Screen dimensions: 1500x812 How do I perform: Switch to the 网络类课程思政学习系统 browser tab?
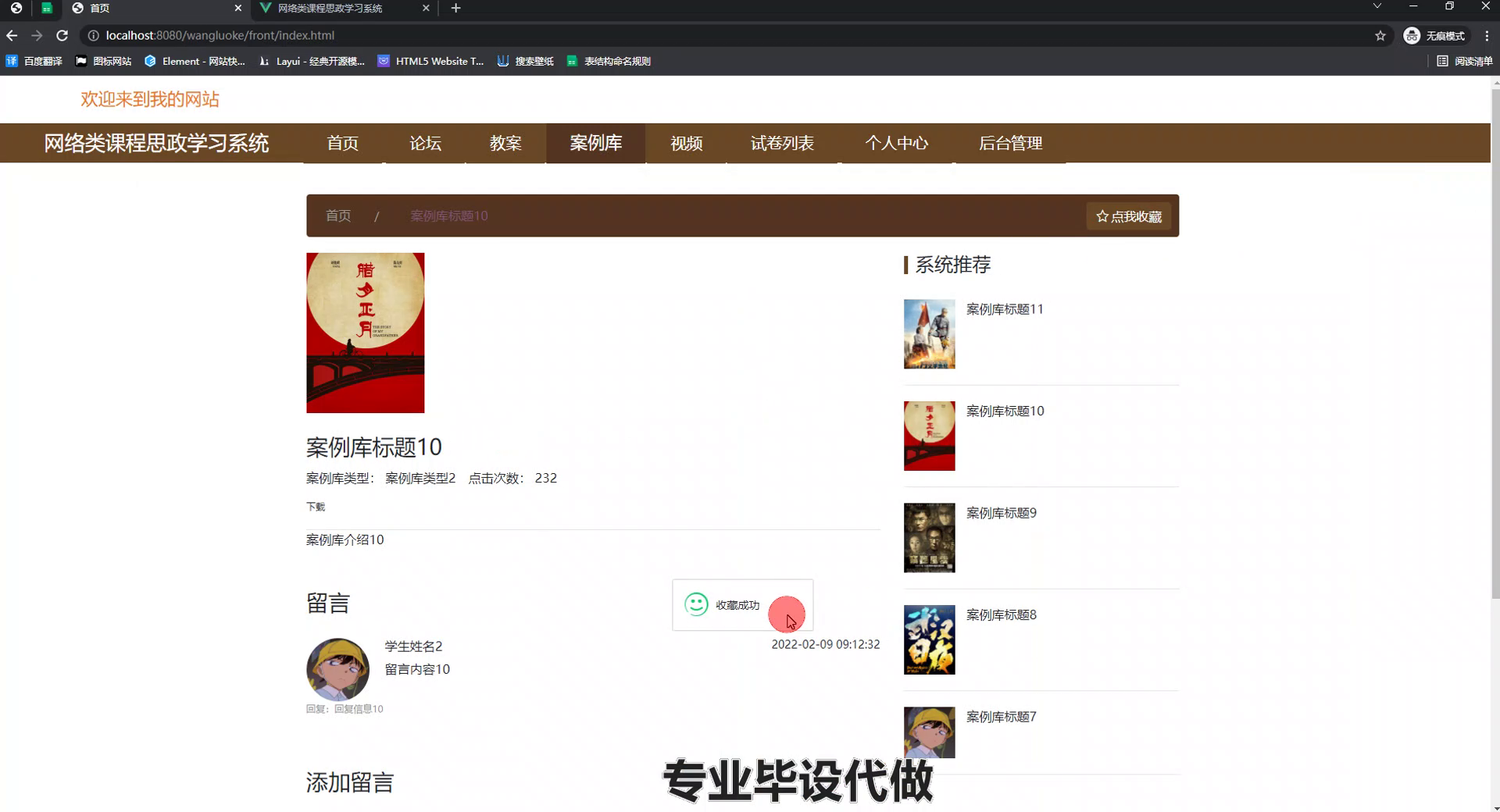pos(344,8)
